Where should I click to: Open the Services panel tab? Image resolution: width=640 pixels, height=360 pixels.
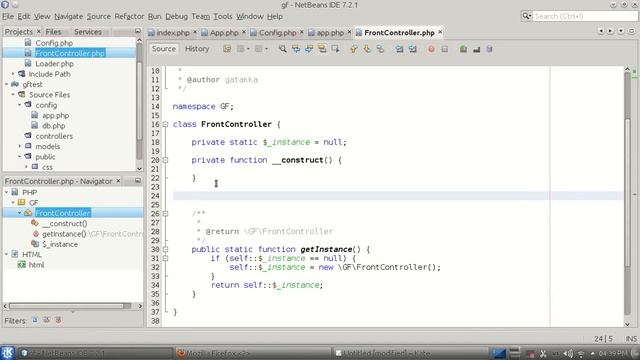tap(87, 31)
